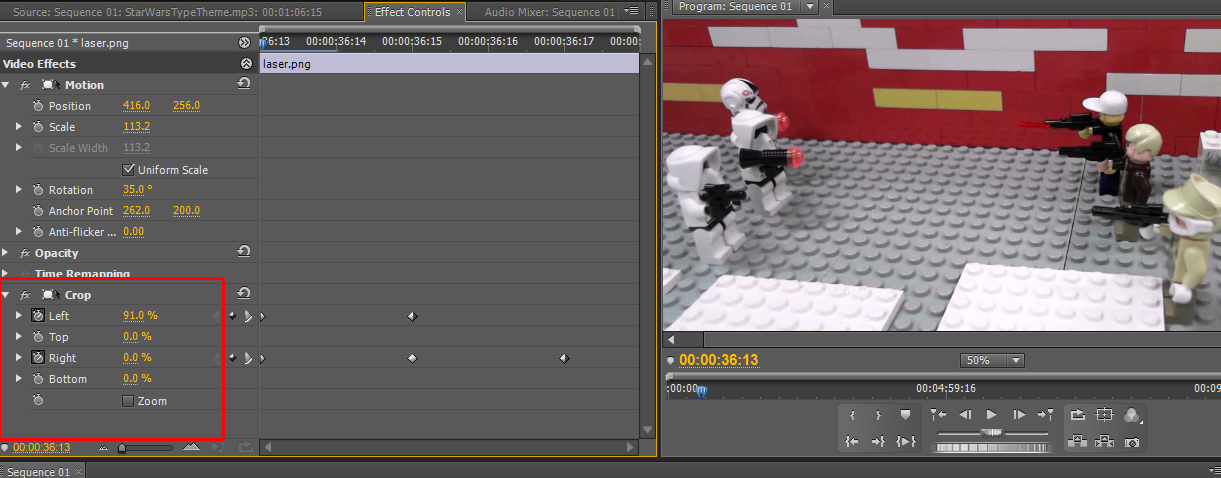Disable Crop Left stopwatch animation
The image size is (1221, 478).
click(x=38, y=316)
